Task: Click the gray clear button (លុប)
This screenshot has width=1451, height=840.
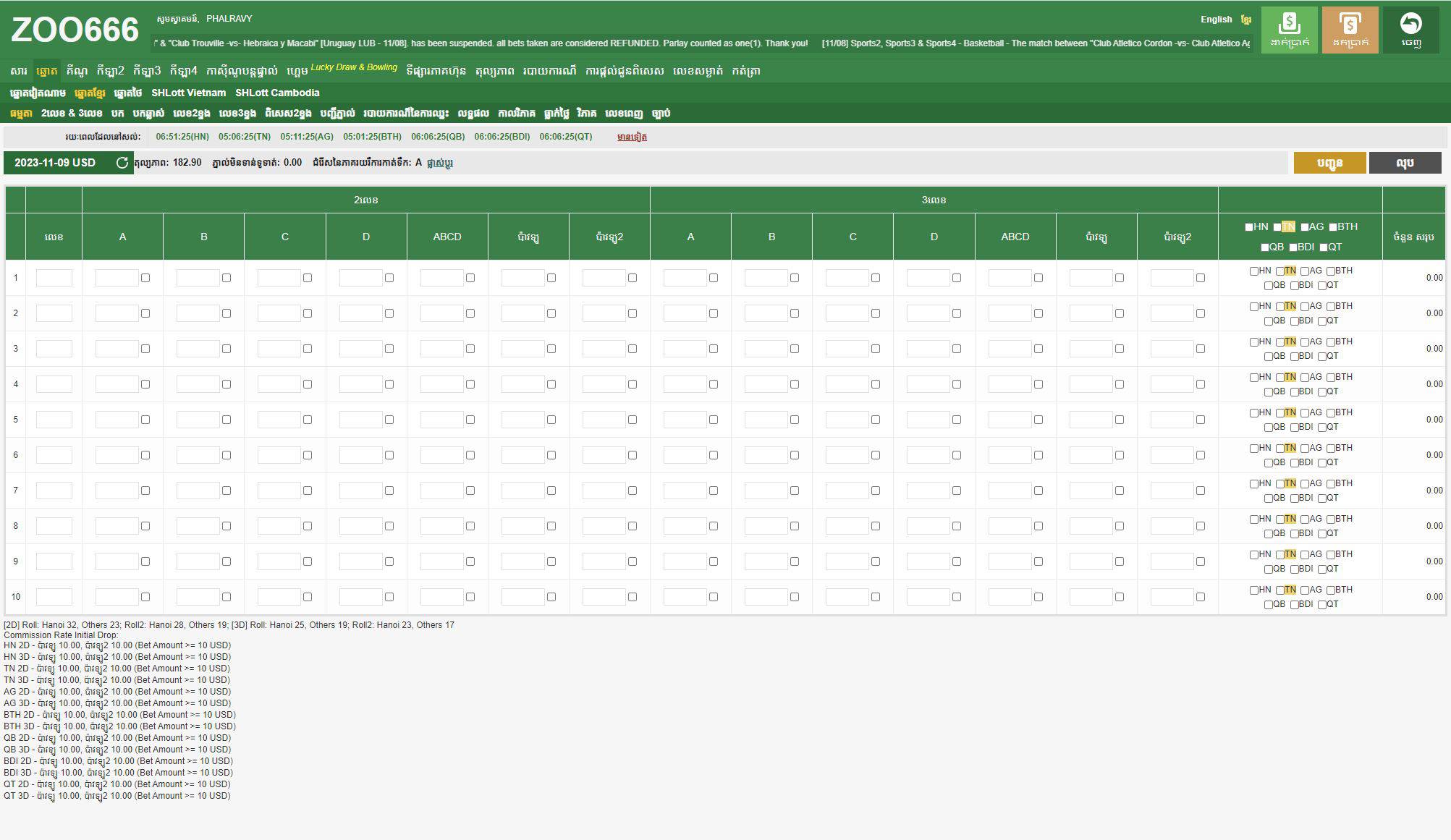Action: pyautogui.click(x=1405, y=163)
